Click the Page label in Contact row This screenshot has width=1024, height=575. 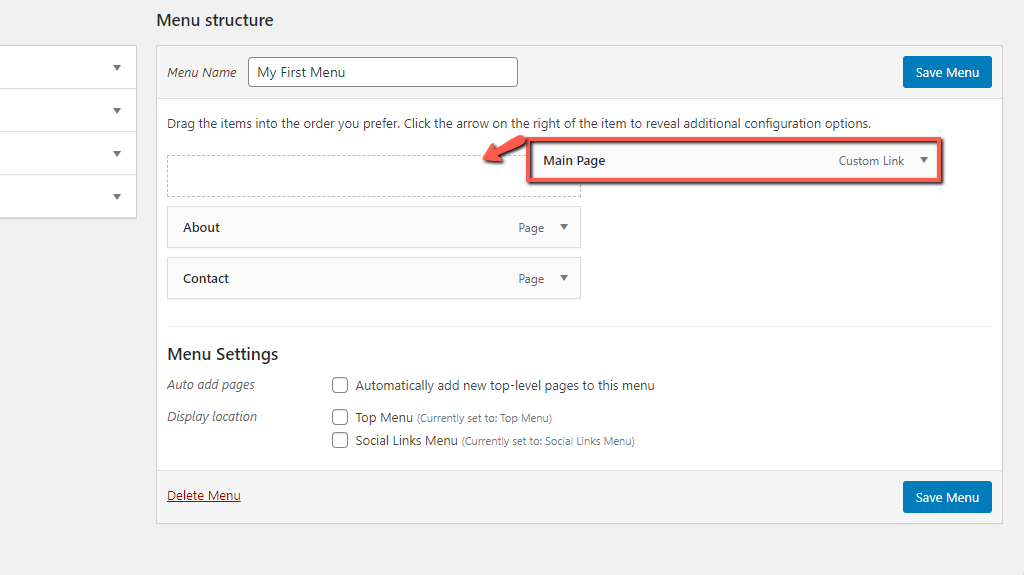click(x=531, y=279)
